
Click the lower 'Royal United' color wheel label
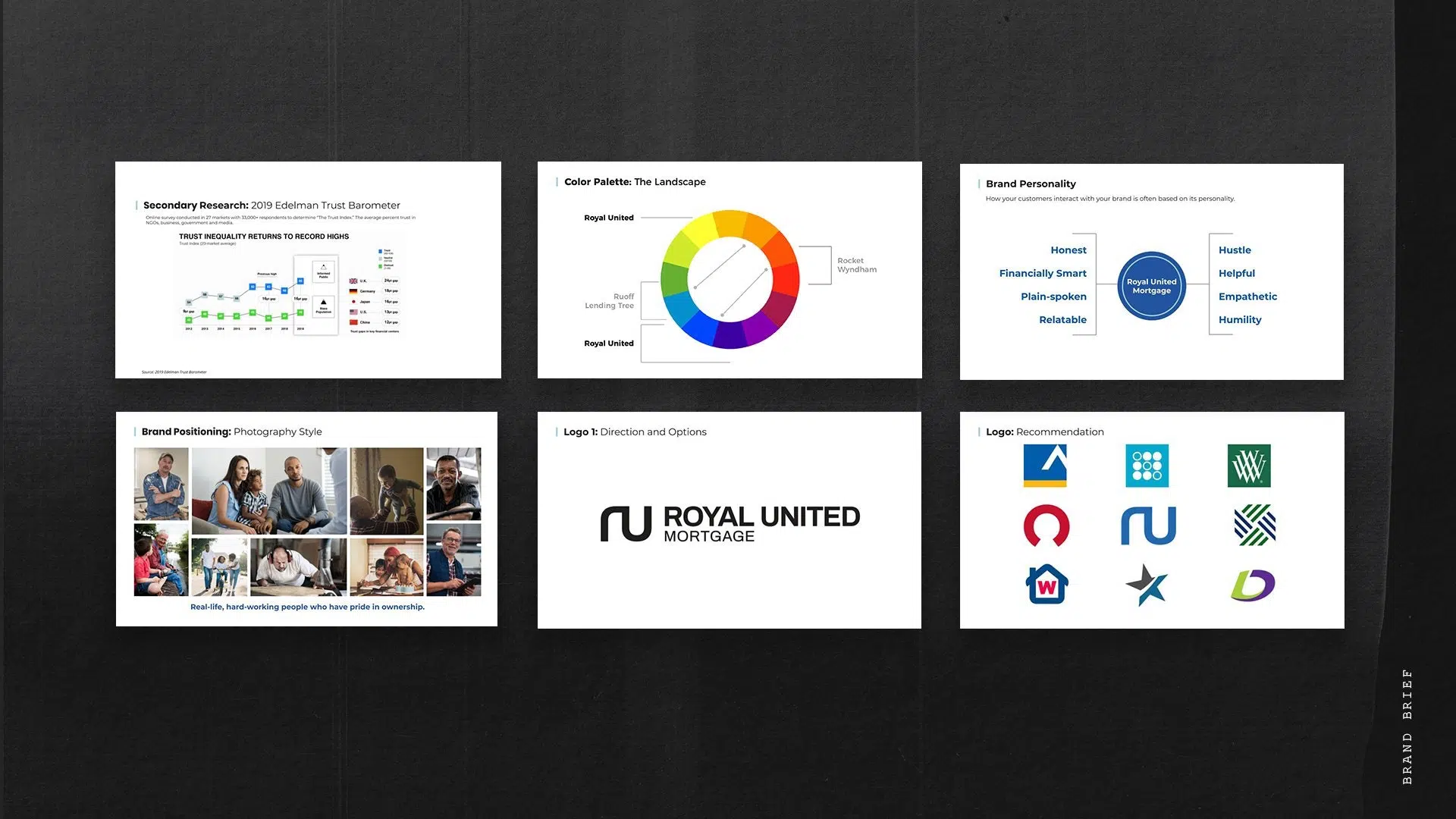click(609, 344)
